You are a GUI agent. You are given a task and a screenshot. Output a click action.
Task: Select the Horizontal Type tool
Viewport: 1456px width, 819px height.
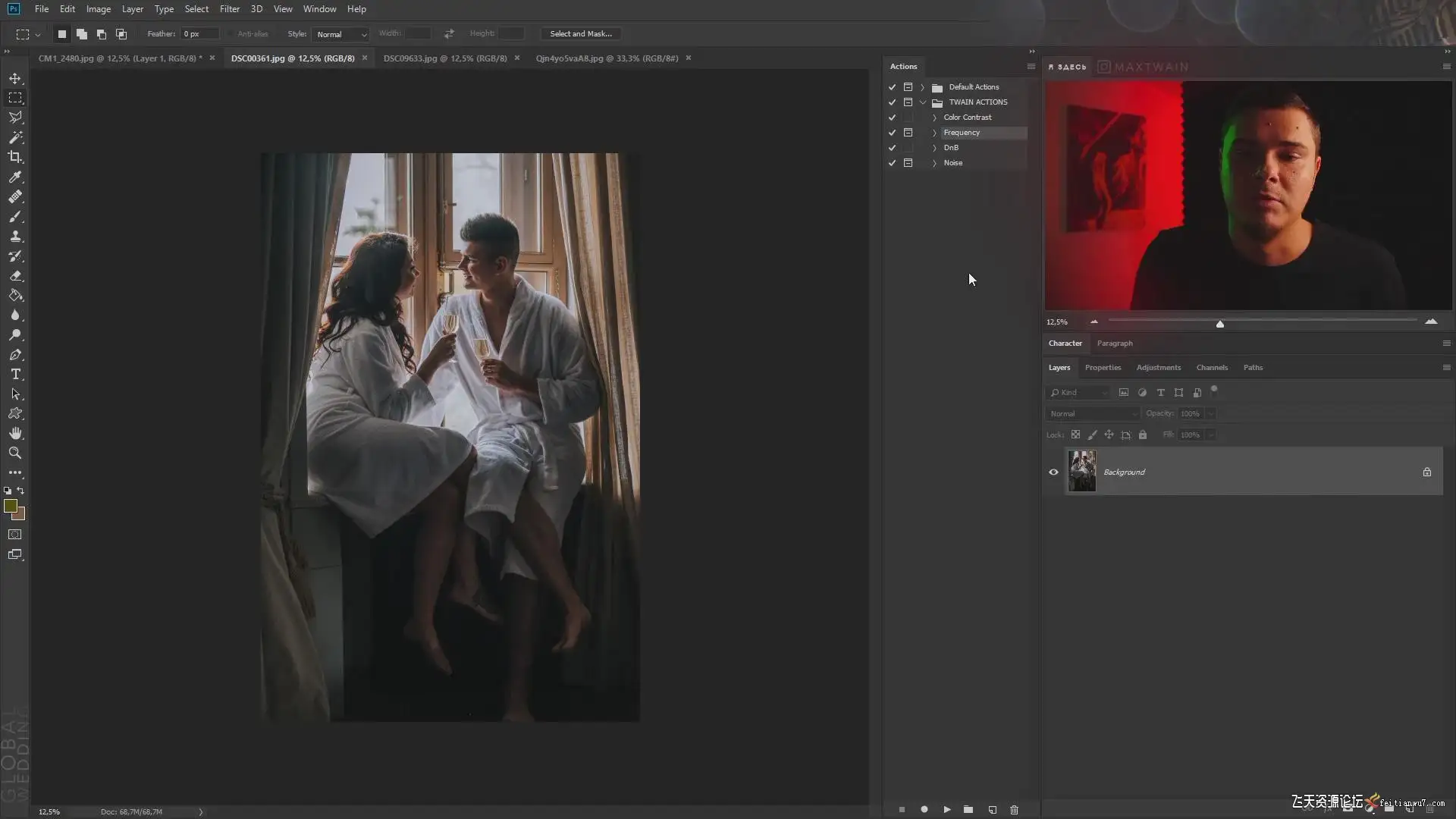pos(15,375)
